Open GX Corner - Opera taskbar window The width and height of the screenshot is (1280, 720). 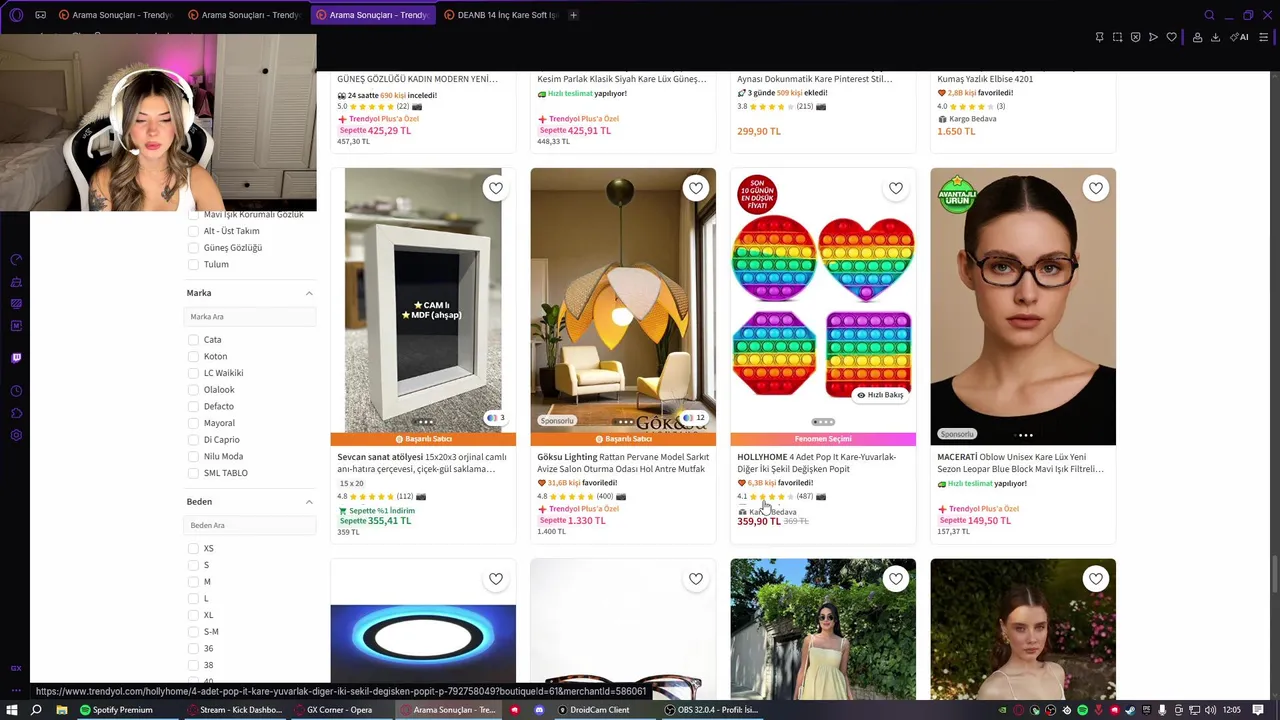(x=333, y=710)
